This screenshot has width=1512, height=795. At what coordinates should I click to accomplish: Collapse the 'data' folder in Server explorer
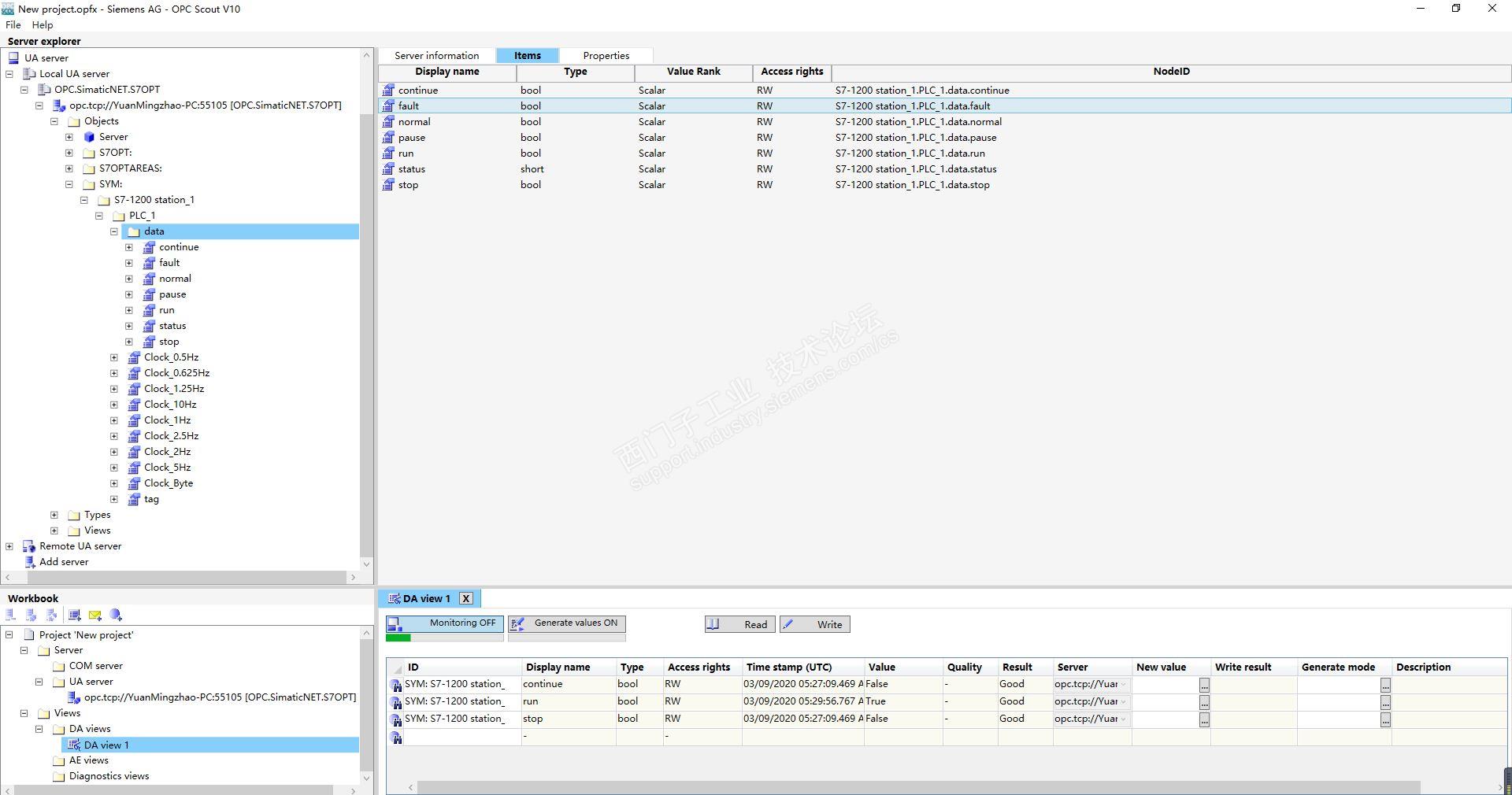(114, 231)
